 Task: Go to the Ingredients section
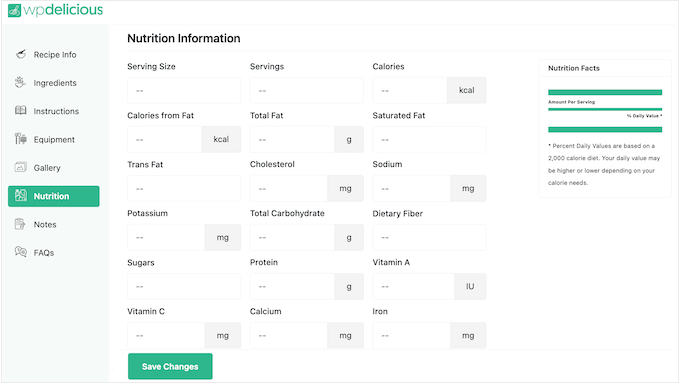click(53, 82)
